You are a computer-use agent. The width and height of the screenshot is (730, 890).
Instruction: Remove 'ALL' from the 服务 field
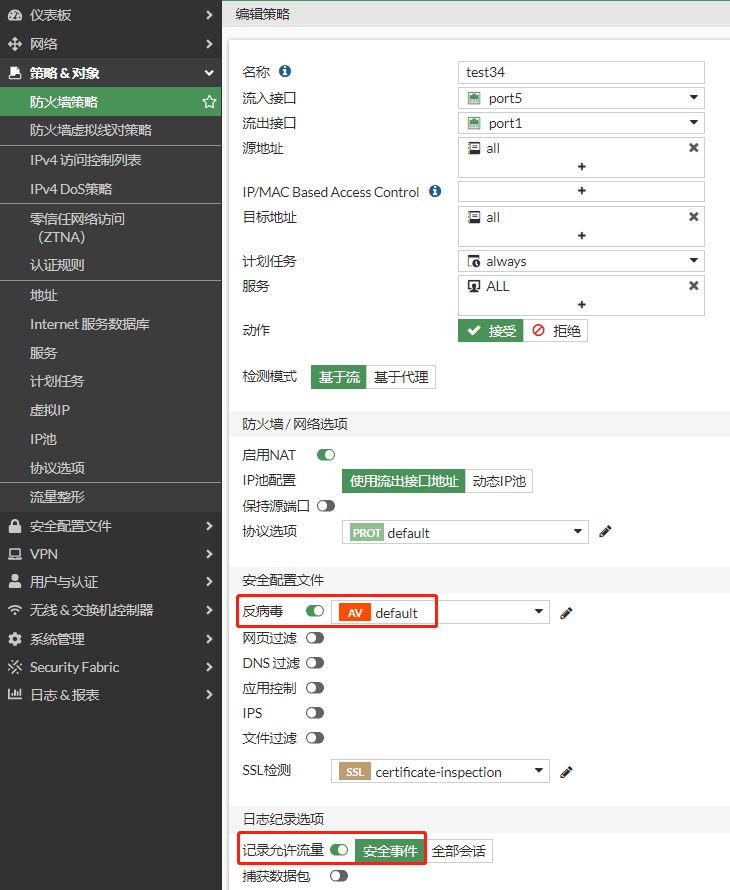(693, 286)
